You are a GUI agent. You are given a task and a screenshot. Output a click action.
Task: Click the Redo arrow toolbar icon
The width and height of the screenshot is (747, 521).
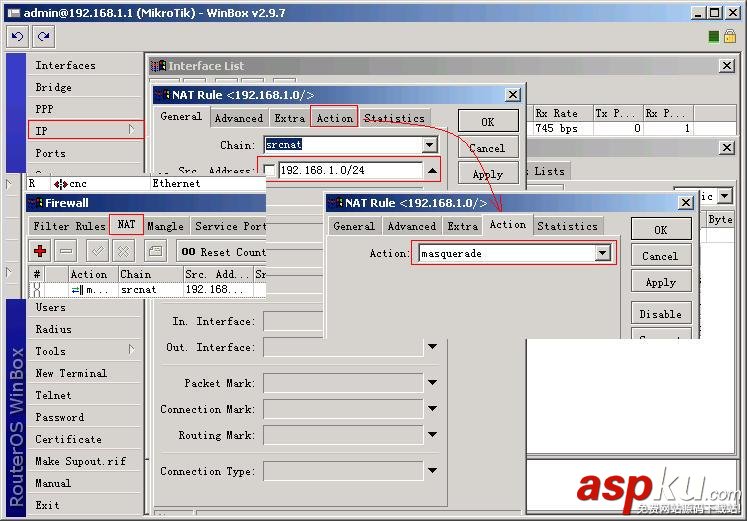pyautogui.click(x=43, y=36)
